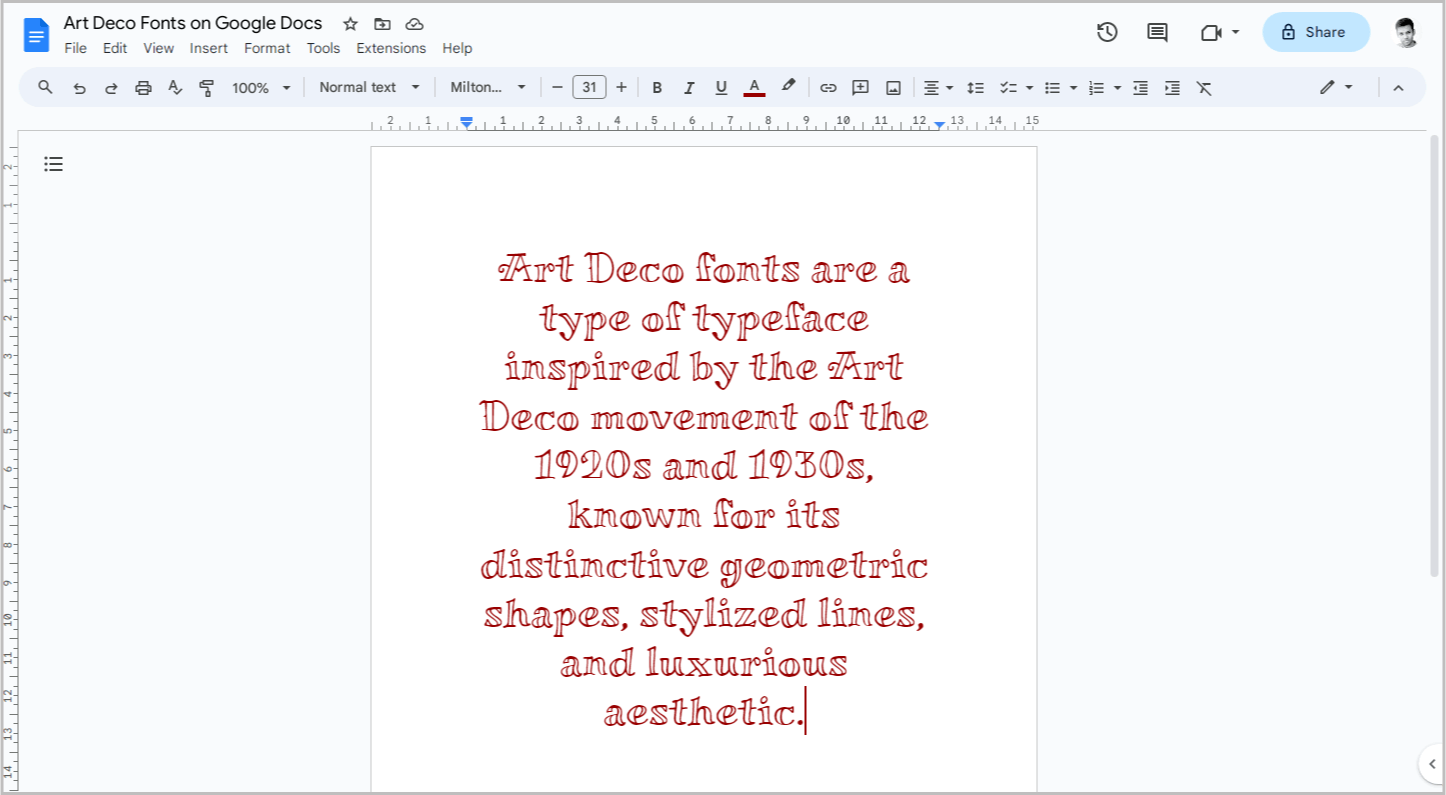Star the Art Deco Fonts document
Screen dimensions: 1446x795
click(349, 23)
